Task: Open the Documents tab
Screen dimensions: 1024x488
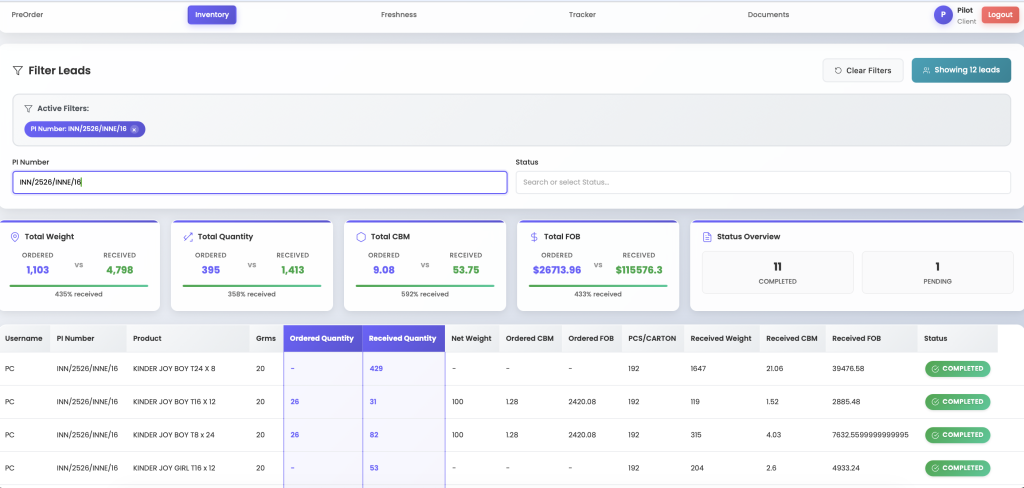Action: (768, 15)
